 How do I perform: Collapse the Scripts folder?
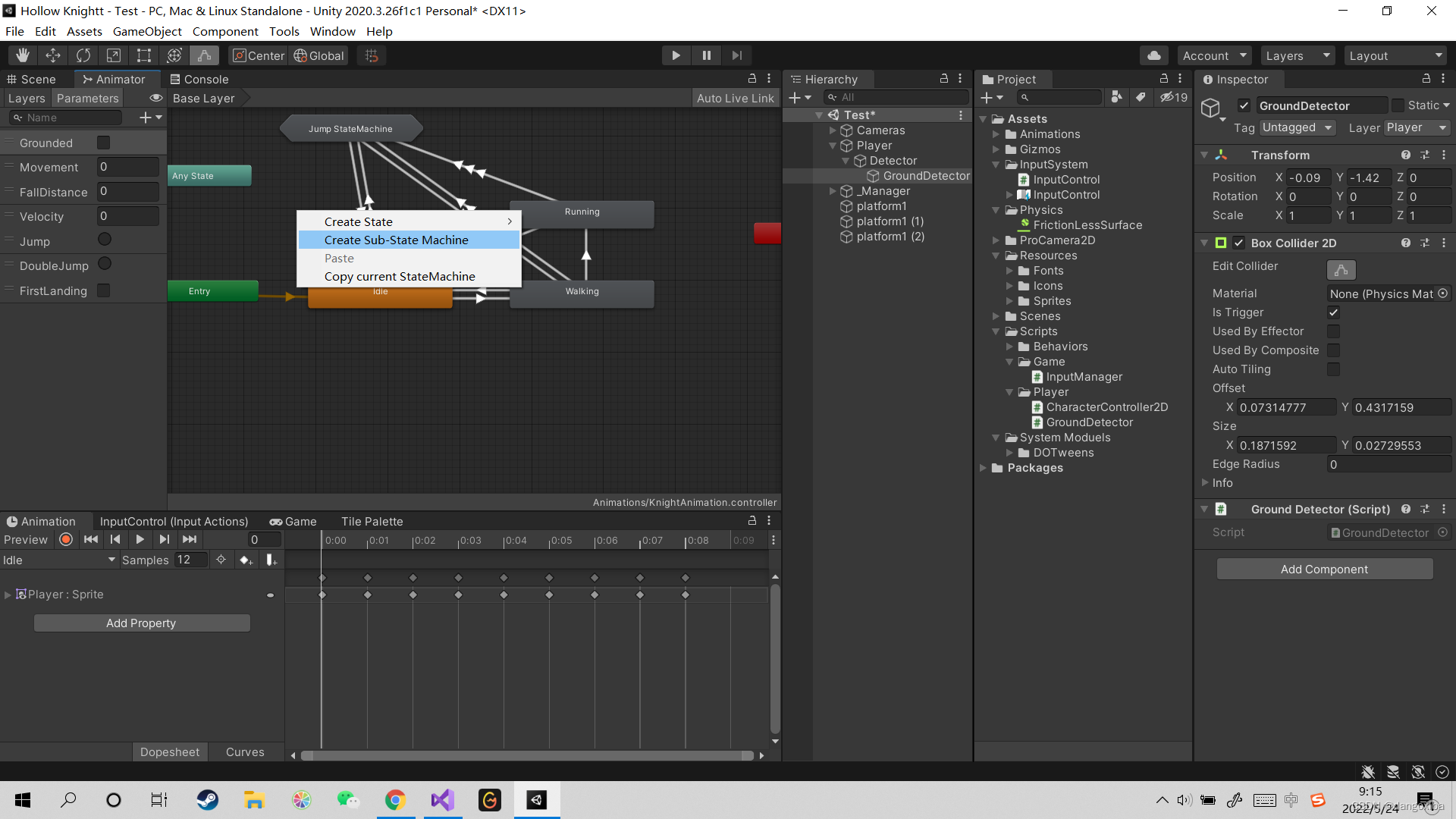pyautogui.click(x=996, y=331)
